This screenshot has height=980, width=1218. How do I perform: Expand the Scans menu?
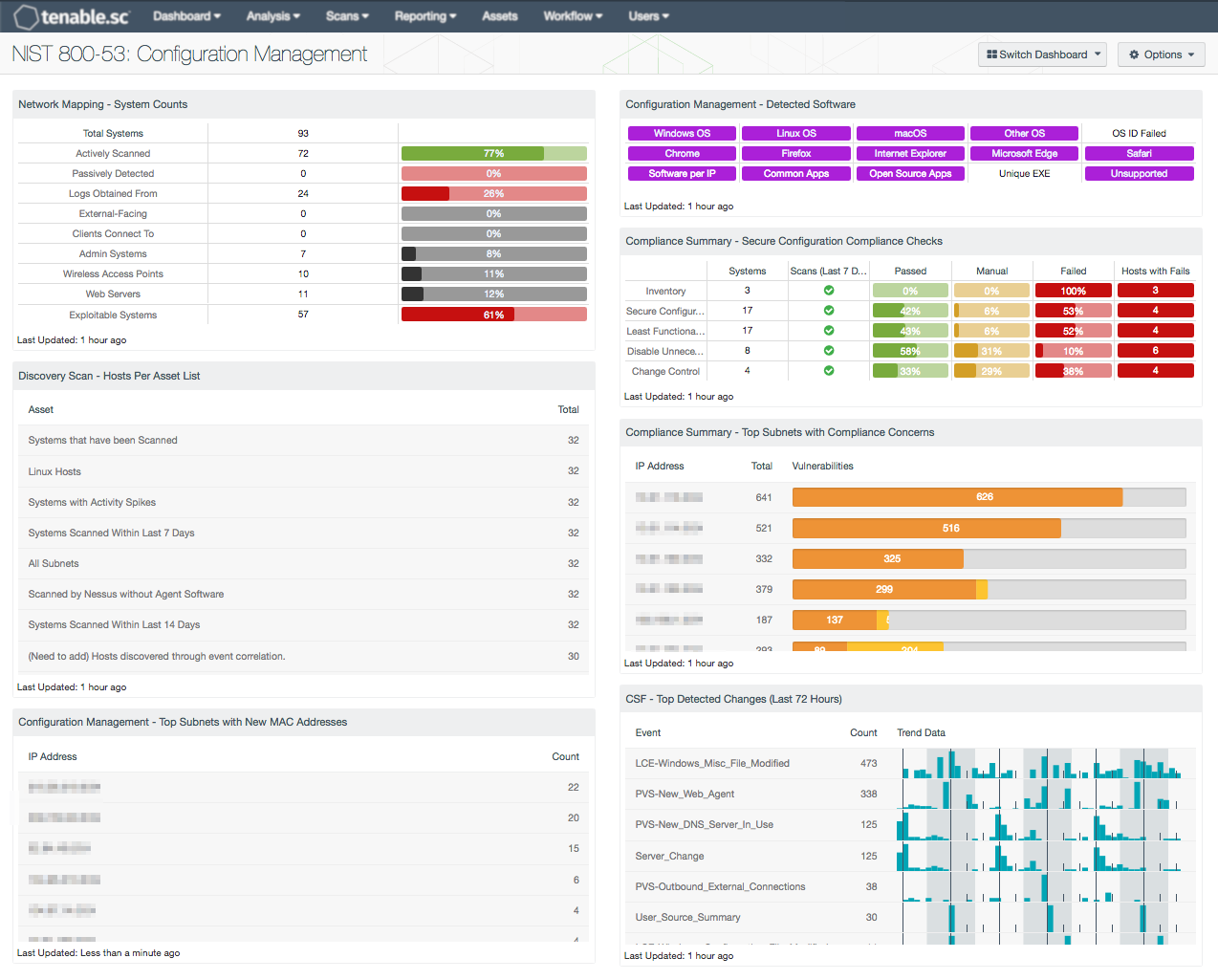click(x=347, y=16)
